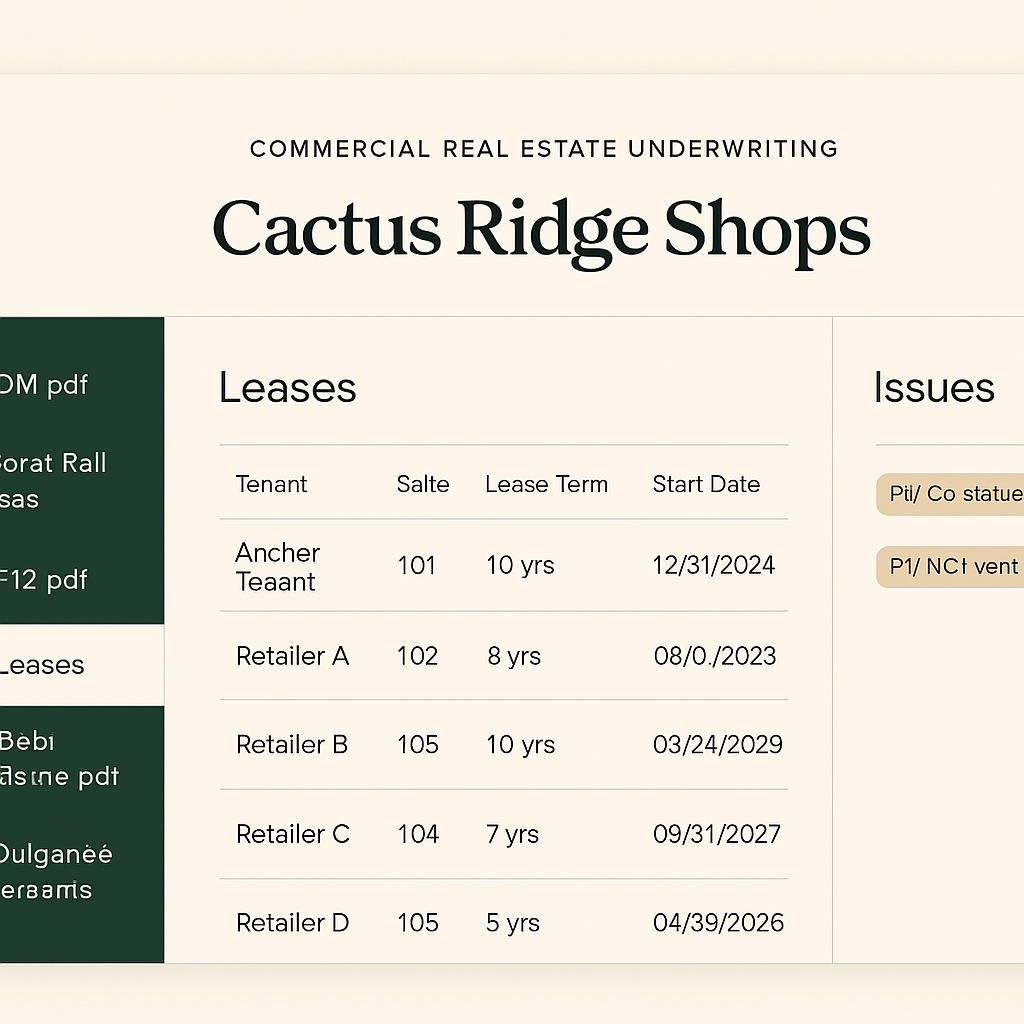Click the Commercial Real Estate Underwriting subtitle
The width and height of the screenshot is (1024, 1024).
[x=544, y=149]
